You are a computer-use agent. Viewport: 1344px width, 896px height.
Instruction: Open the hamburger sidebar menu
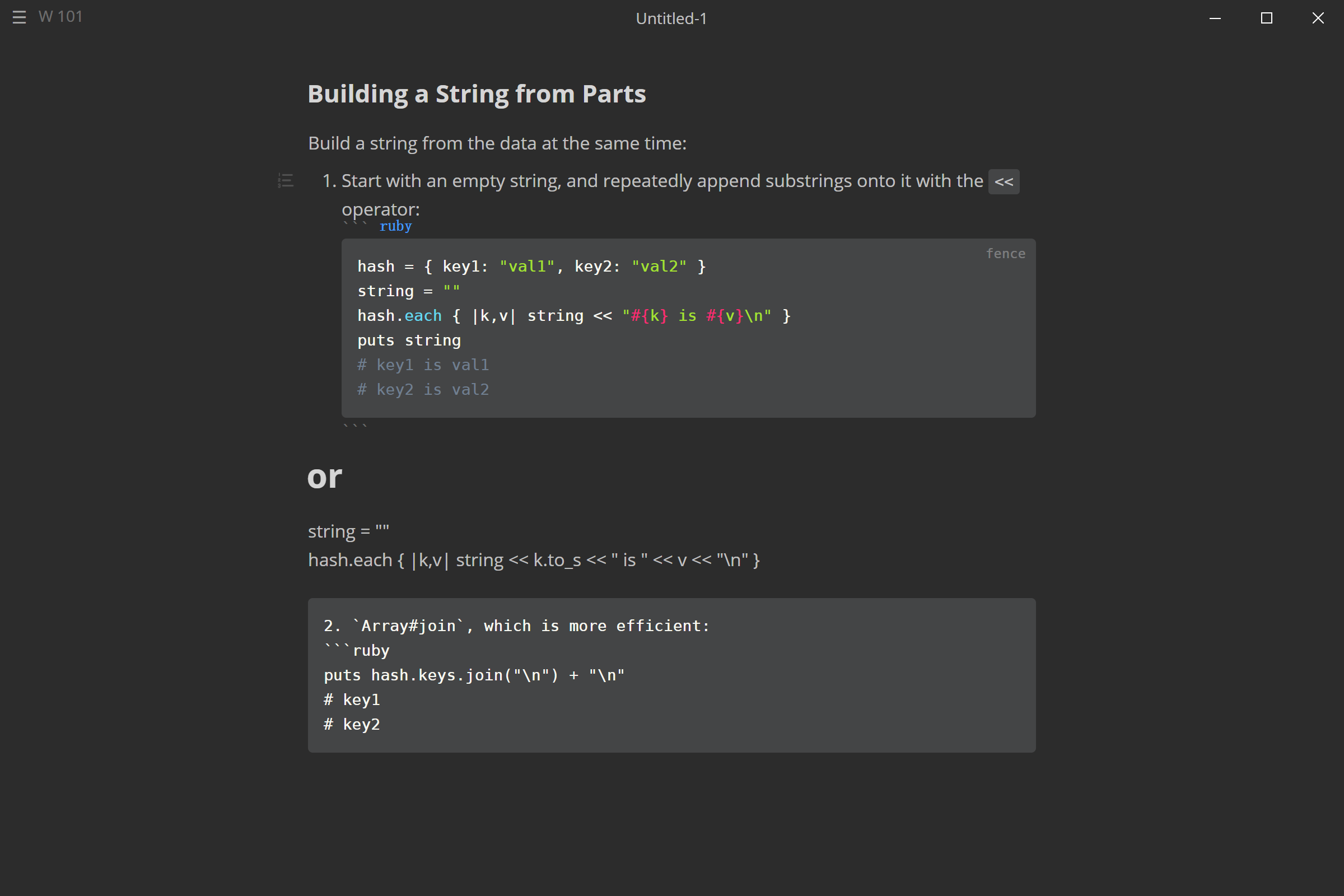coord(20,17)
